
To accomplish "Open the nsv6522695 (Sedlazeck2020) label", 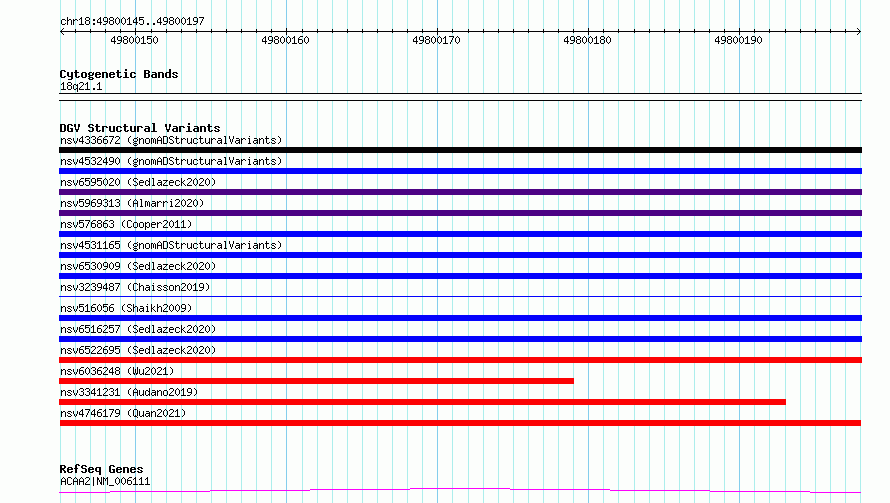I will click(x=138, y=350).
